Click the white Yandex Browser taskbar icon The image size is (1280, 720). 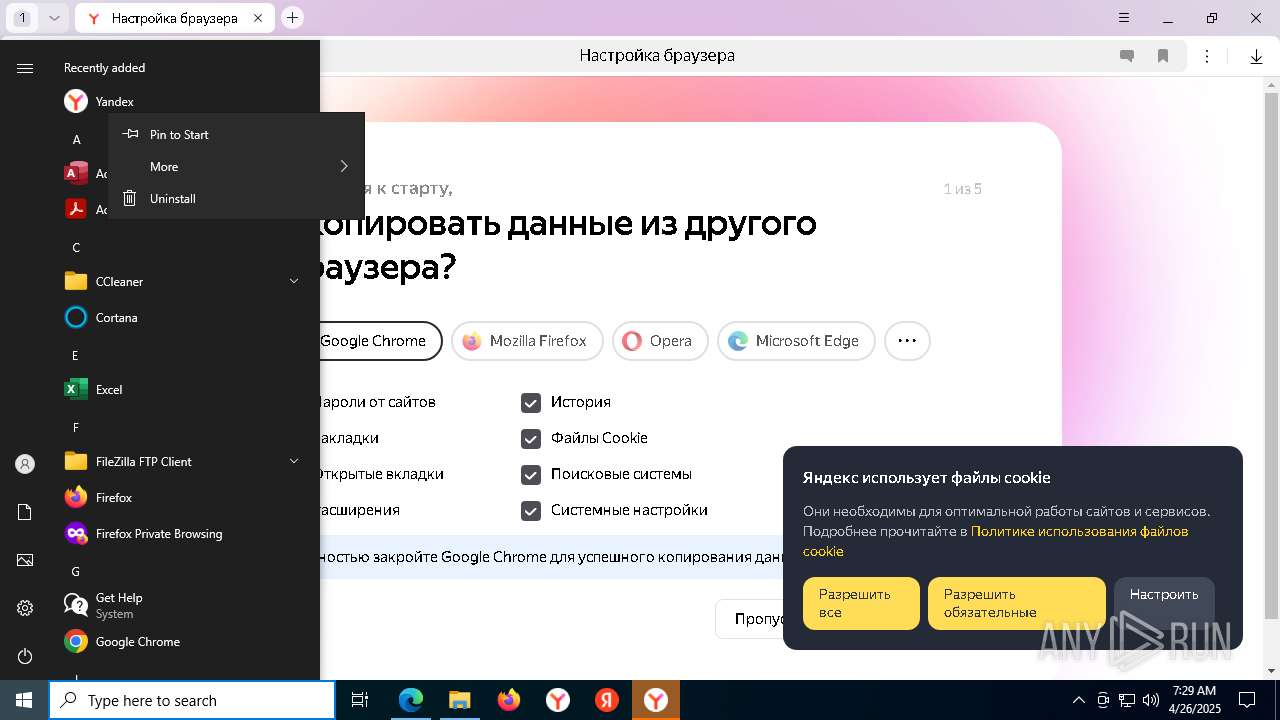[x=558, y=700]
